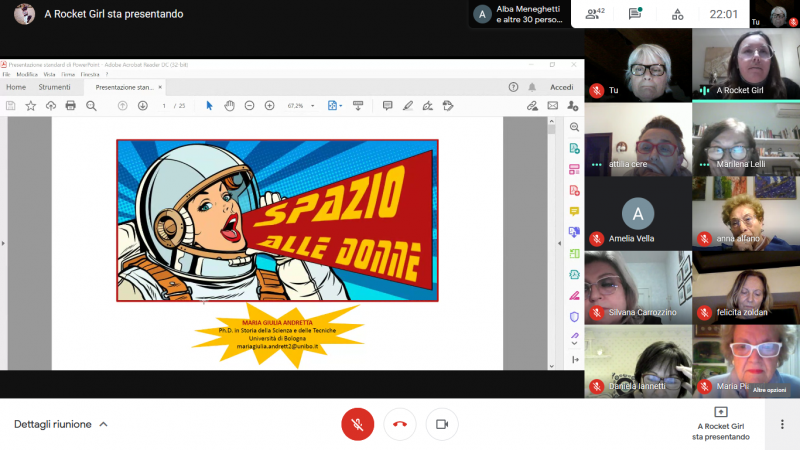
Task: Open the Strumenti tab
Action: click(x=55, y=87)
